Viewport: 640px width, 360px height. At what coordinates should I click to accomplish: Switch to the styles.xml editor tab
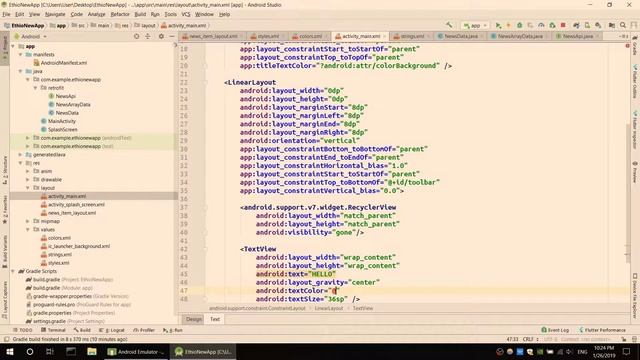pos(268,36)
